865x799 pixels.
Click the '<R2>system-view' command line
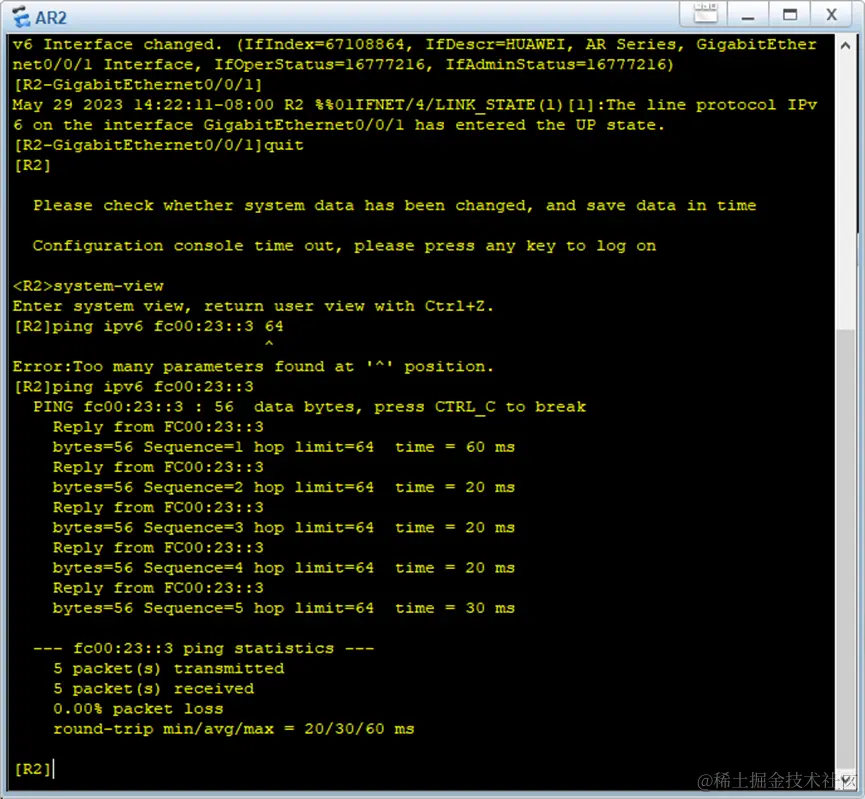point(88,286)
